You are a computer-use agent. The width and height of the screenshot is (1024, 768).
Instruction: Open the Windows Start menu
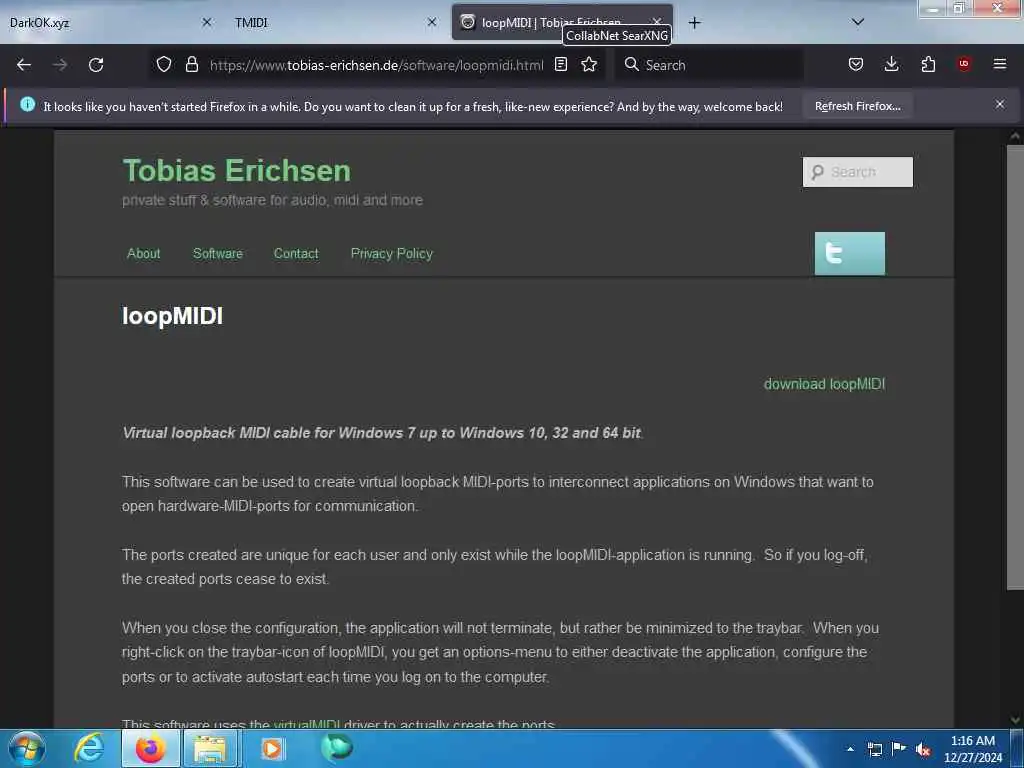(27, 748)
